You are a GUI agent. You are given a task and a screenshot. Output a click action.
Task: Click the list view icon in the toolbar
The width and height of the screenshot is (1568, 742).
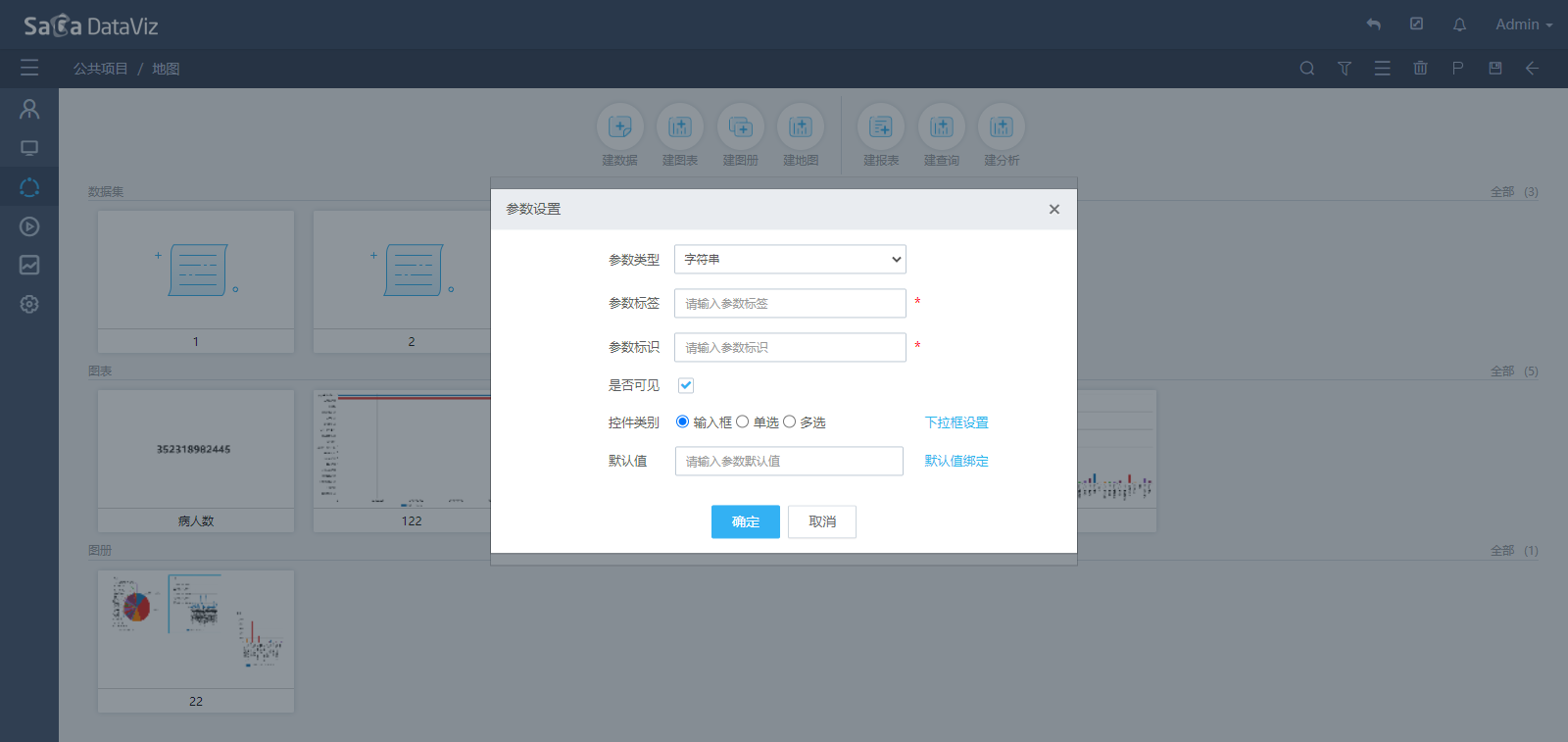click(1382, 69)
